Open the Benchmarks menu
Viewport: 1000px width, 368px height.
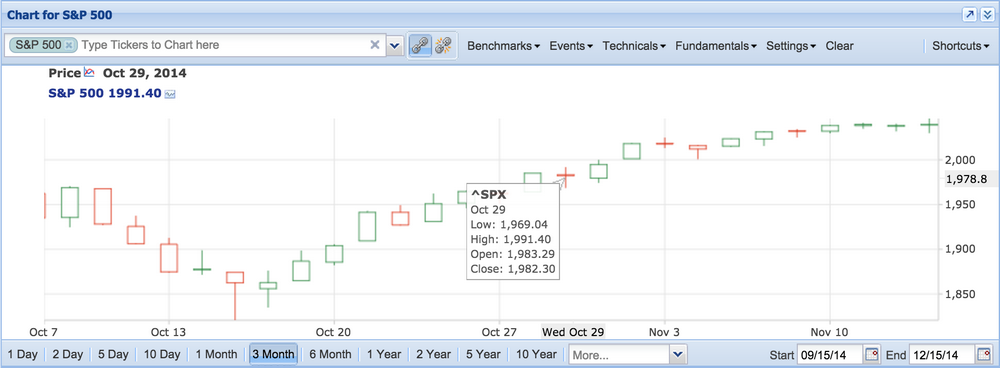pos(504,46)
